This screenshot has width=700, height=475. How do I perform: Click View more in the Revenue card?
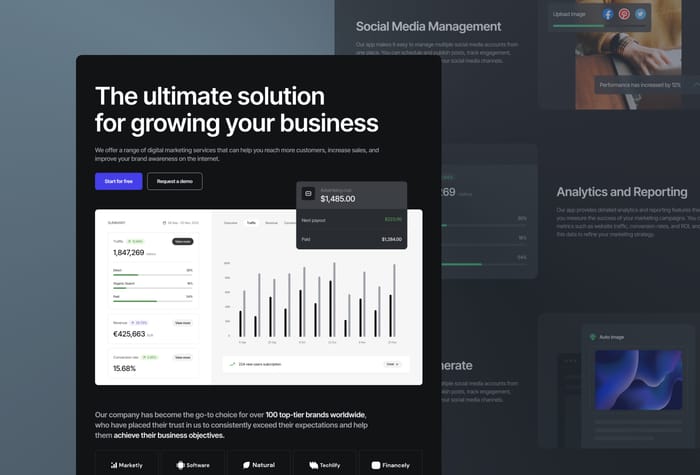(183, 323)
